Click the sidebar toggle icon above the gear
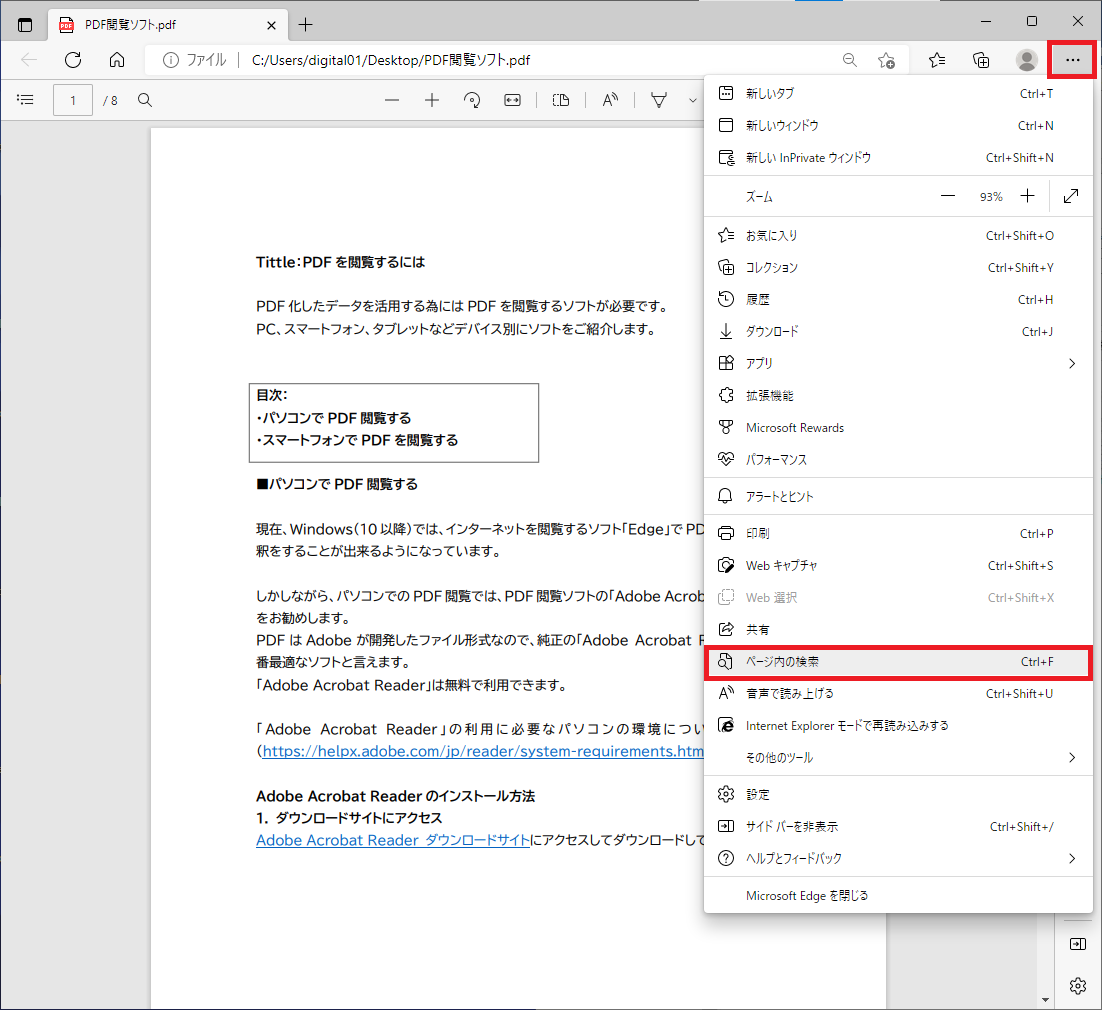This screenshot has height=1010, width=1102. click(1077, 944)
